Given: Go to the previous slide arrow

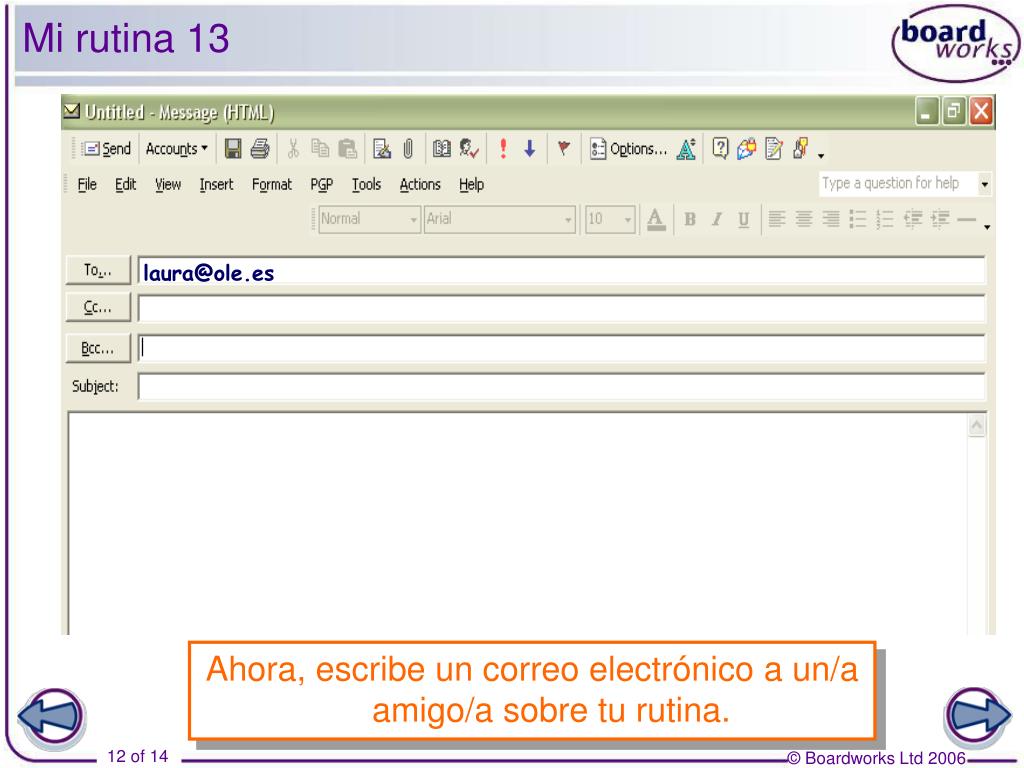Looking at the screenshot, I should pos(52,716).
